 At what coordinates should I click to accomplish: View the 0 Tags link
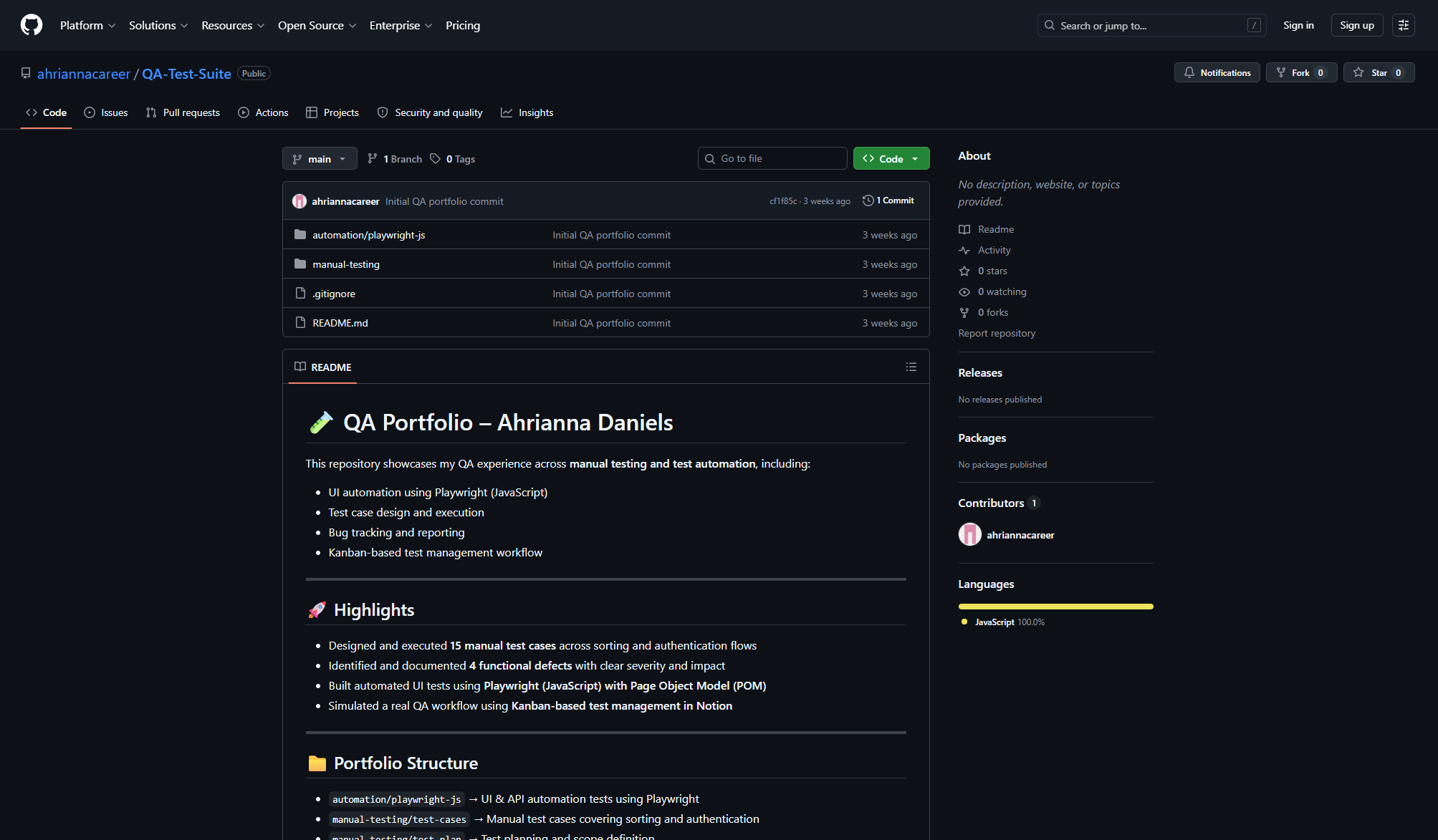(453, 159)
